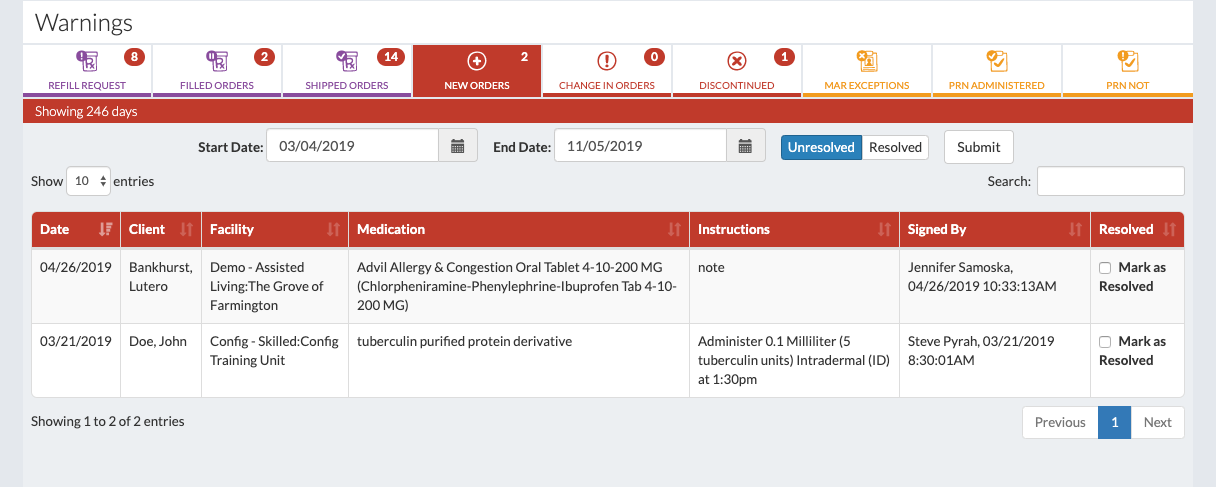Go to the Next page
Viewport: 1216px width, 487px height.
tap(1157, 422)
